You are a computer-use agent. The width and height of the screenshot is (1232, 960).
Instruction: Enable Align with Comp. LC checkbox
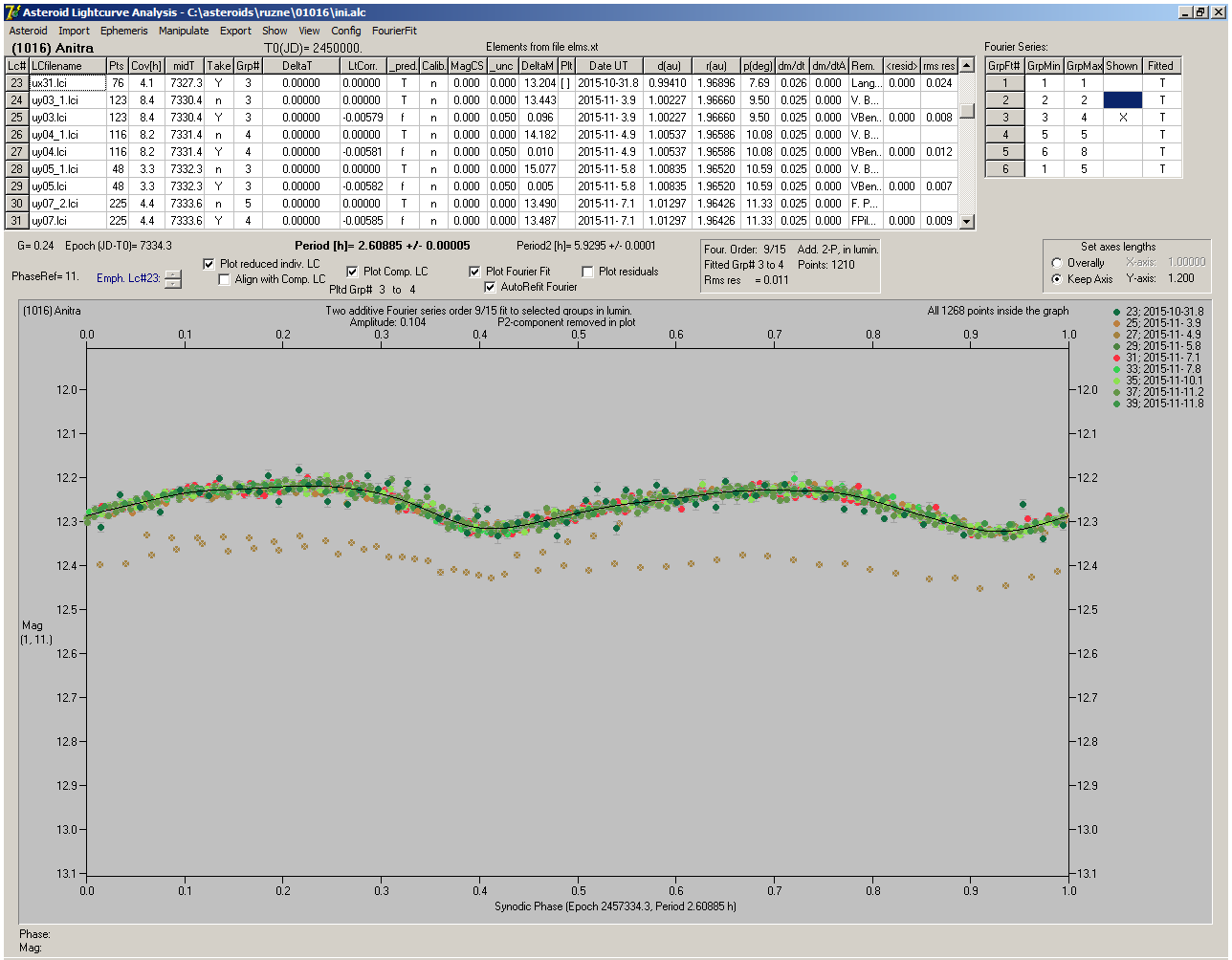225,279
